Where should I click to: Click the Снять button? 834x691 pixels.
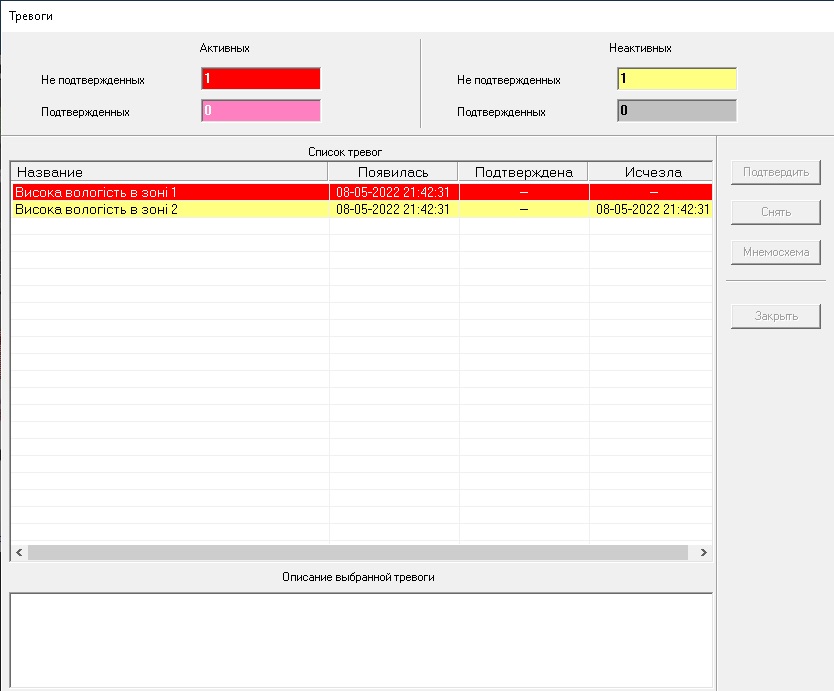(775, 212)
